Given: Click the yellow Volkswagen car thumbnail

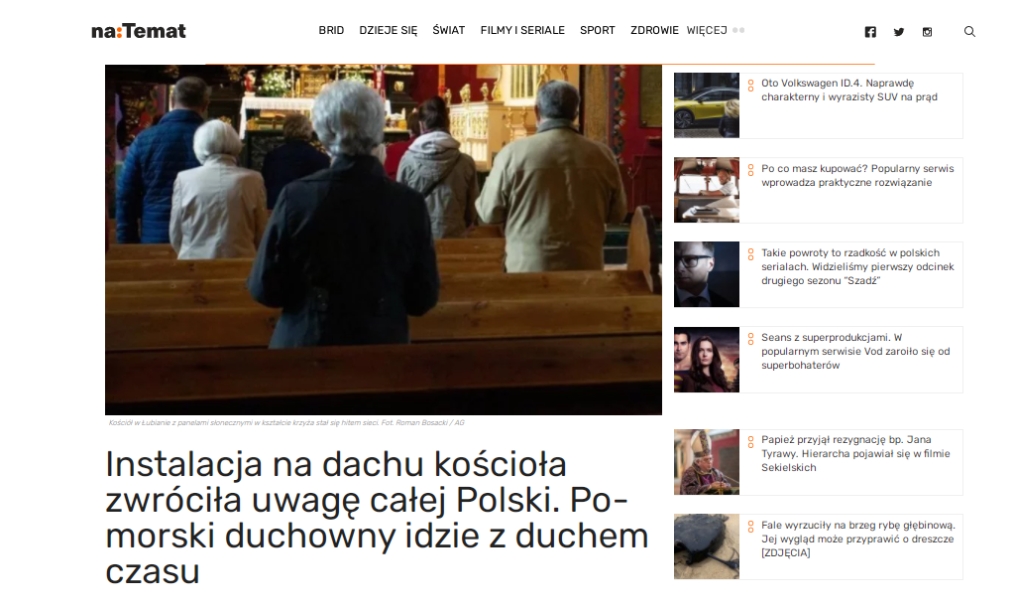Looking at the screenshot, I should tap(707, 105).
